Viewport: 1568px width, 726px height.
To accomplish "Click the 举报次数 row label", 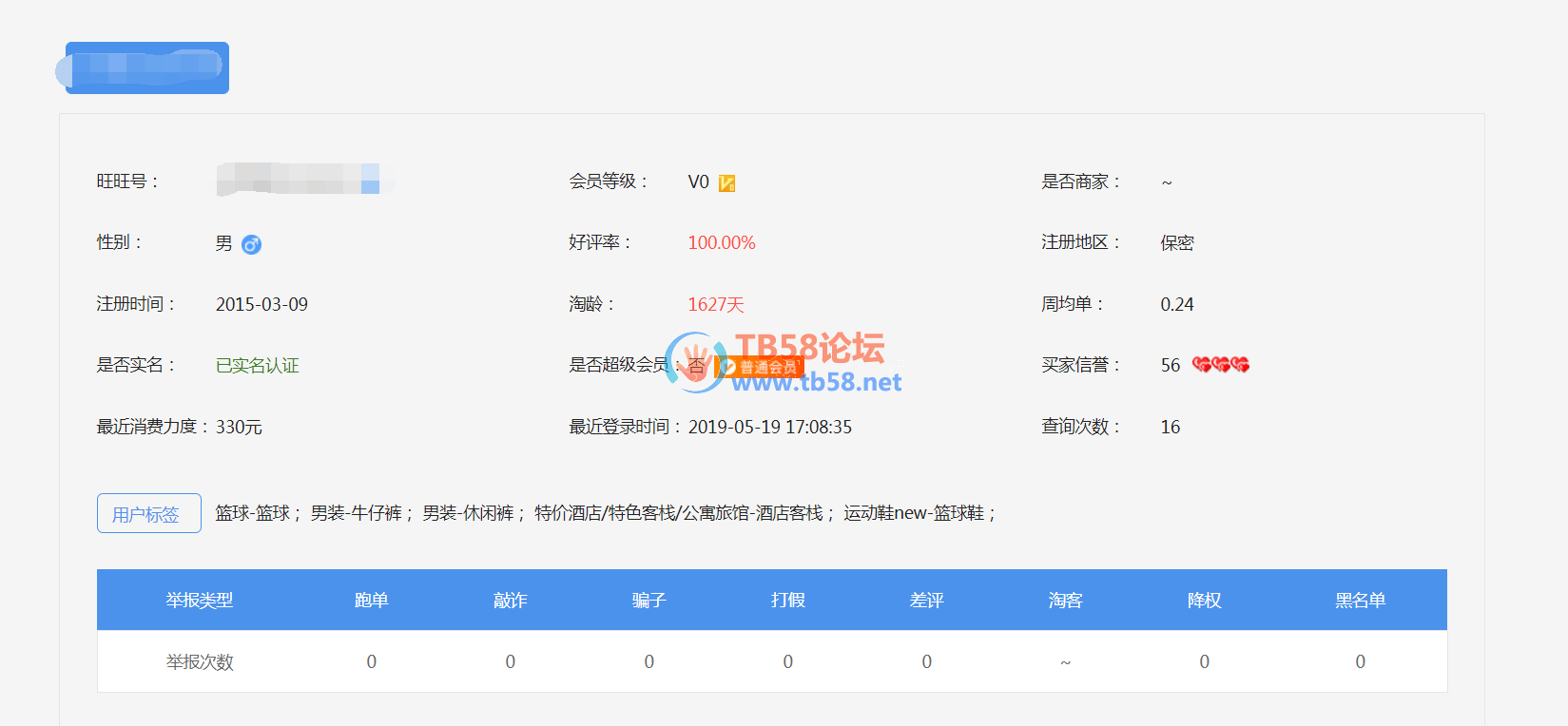I will point(199,662).
